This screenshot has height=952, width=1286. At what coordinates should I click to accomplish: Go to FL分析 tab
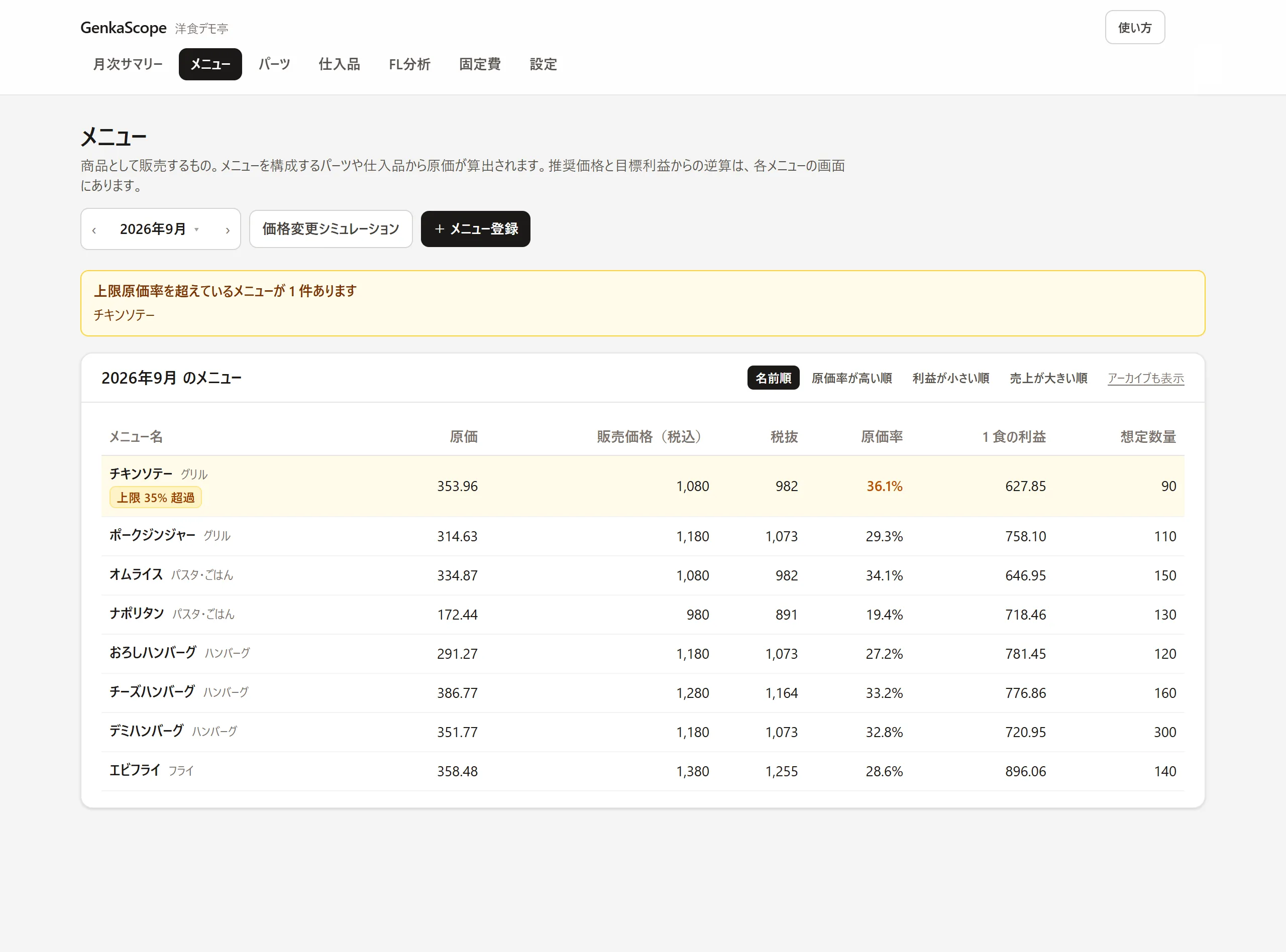click(x=410, y=64)
